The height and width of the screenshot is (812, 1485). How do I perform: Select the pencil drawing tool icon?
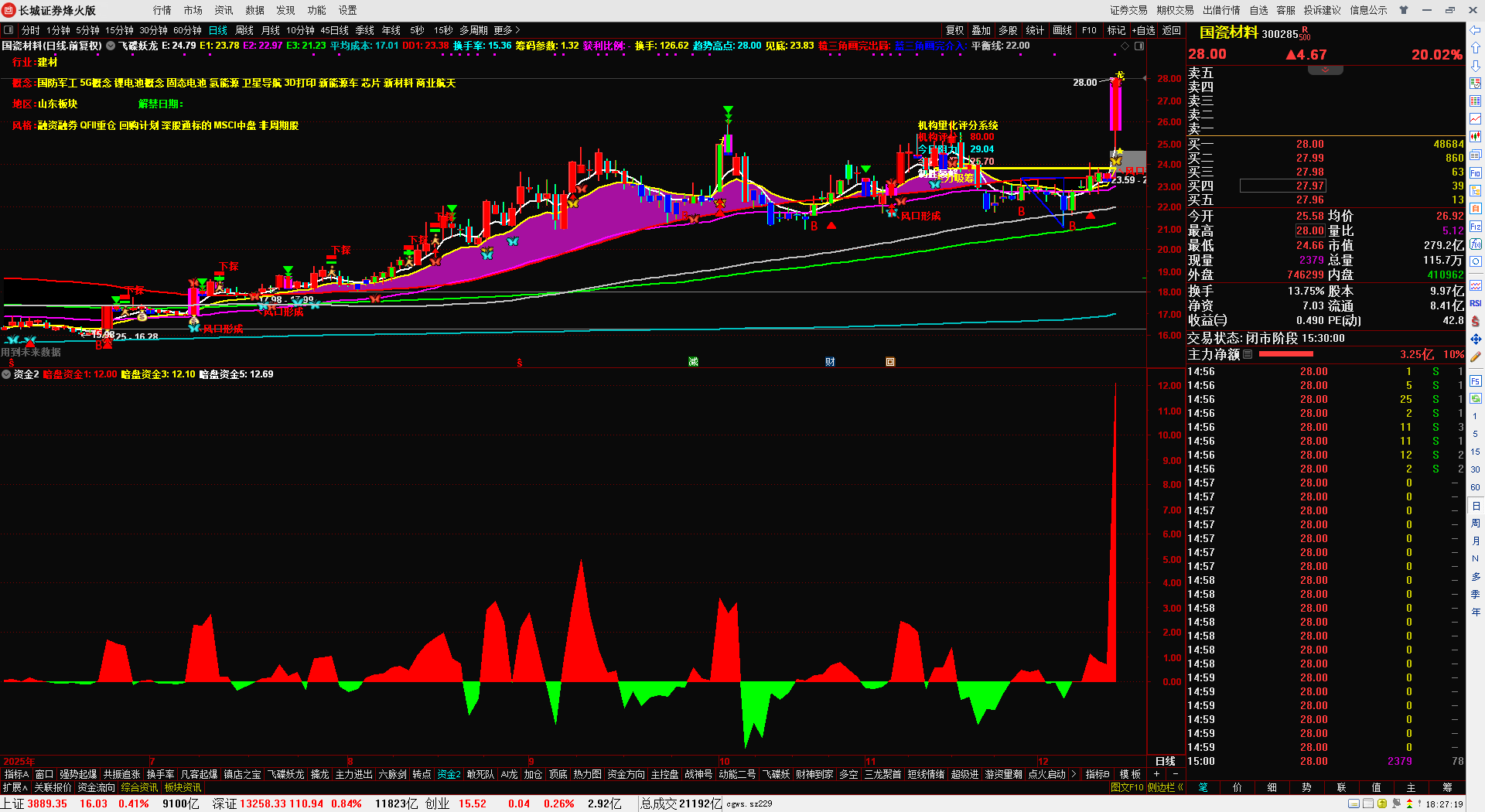pyautogui.click(x=1476, y=357)
